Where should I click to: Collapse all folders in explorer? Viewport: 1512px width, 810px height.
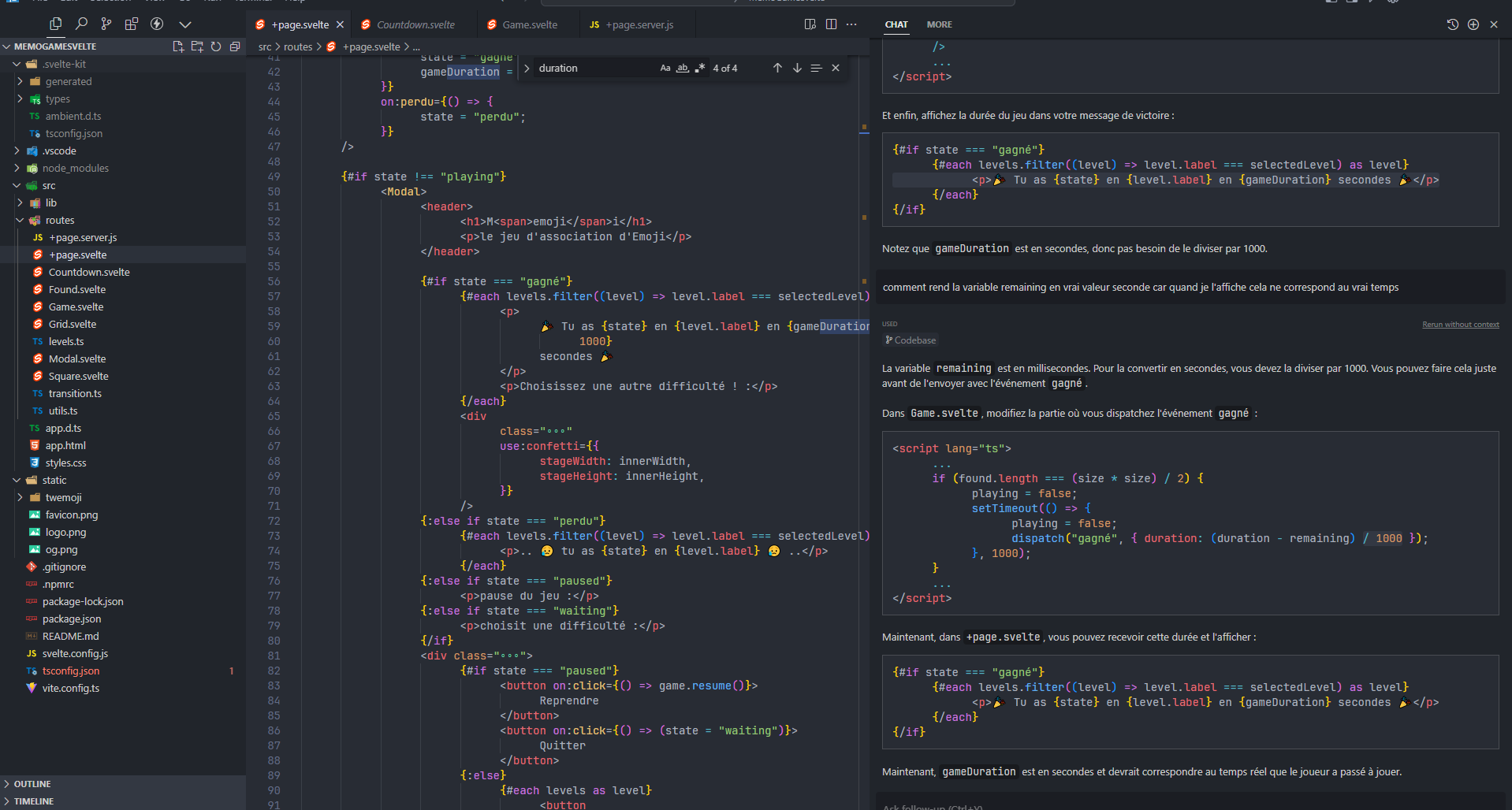[235, 46]
